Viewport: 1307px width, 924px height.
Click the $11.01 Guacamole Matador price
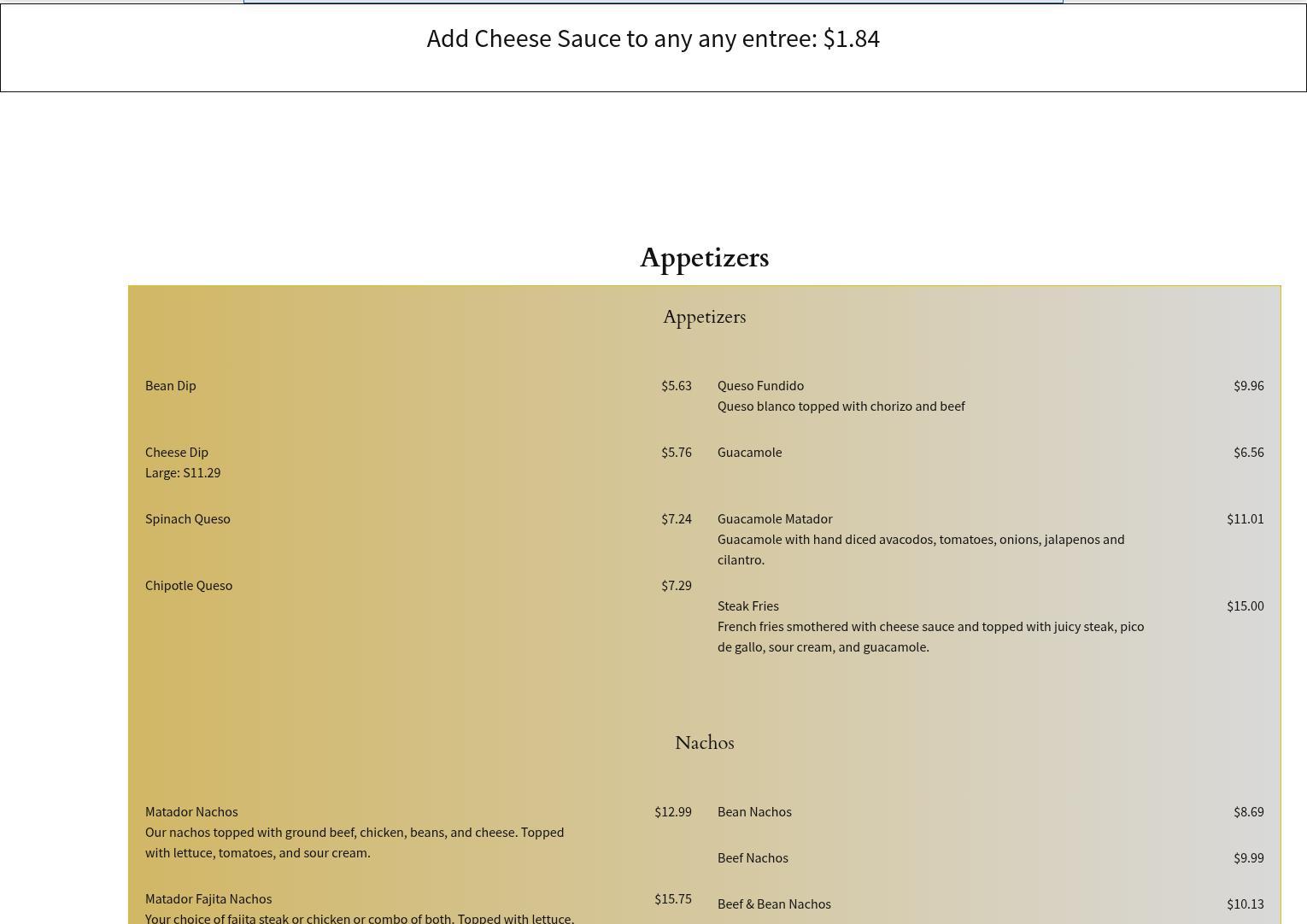point(1245,519)
